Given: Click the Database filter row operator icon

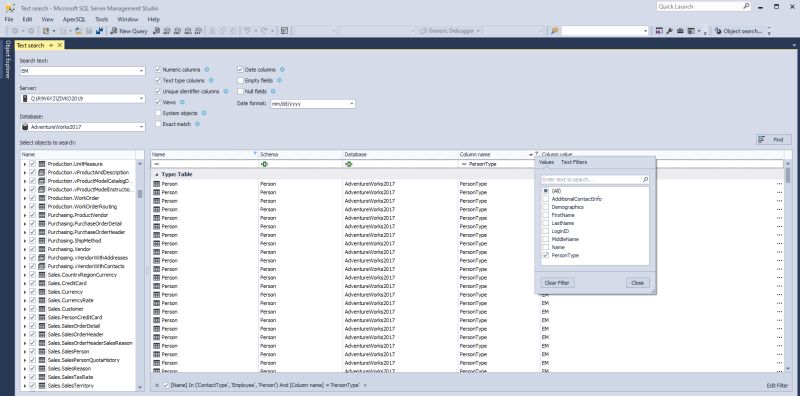Looking at the screenshot, I should coord(348,164).
